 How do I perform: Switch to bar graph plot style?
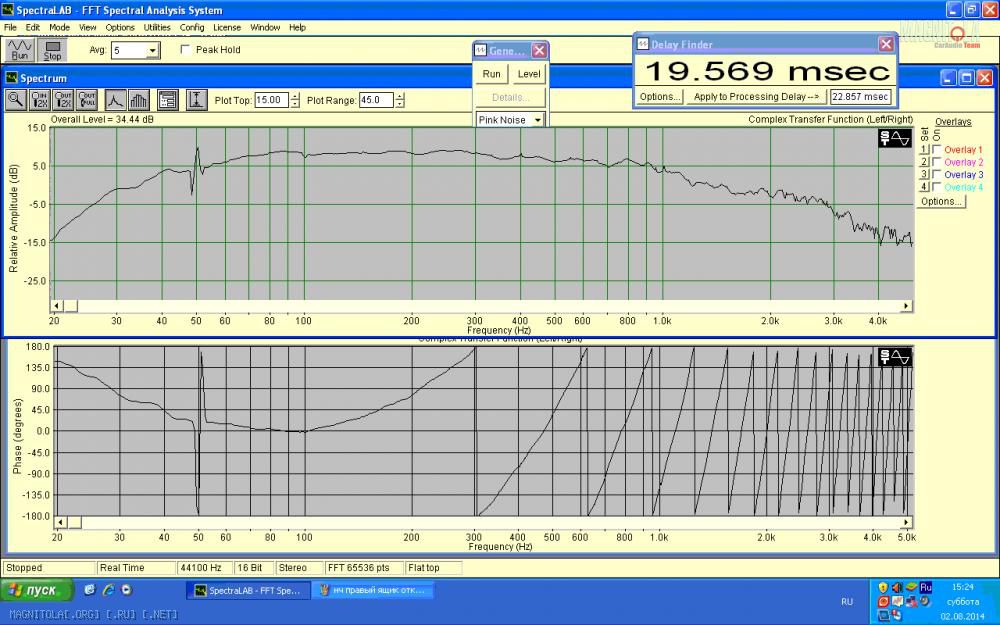pos(138,99)
